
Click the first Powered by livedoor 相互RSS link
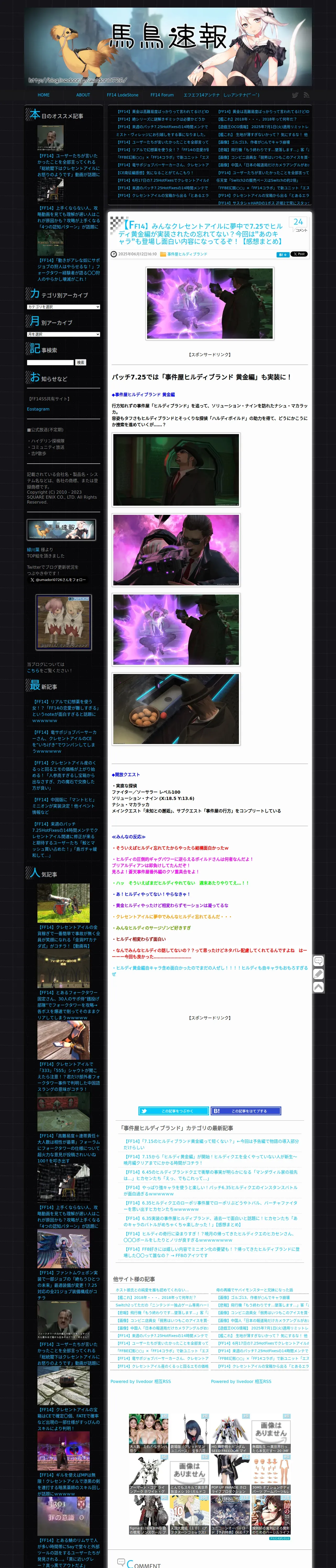click(141, 1381)
